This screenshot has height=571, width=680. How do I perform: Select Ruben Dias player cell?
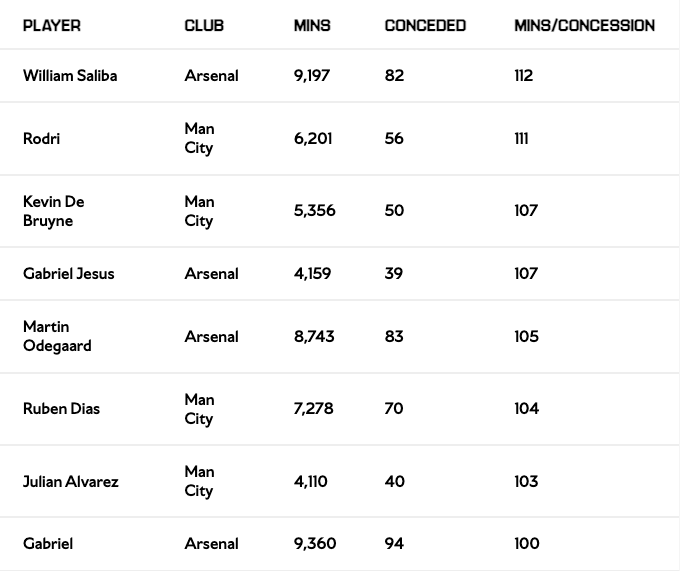61,409
